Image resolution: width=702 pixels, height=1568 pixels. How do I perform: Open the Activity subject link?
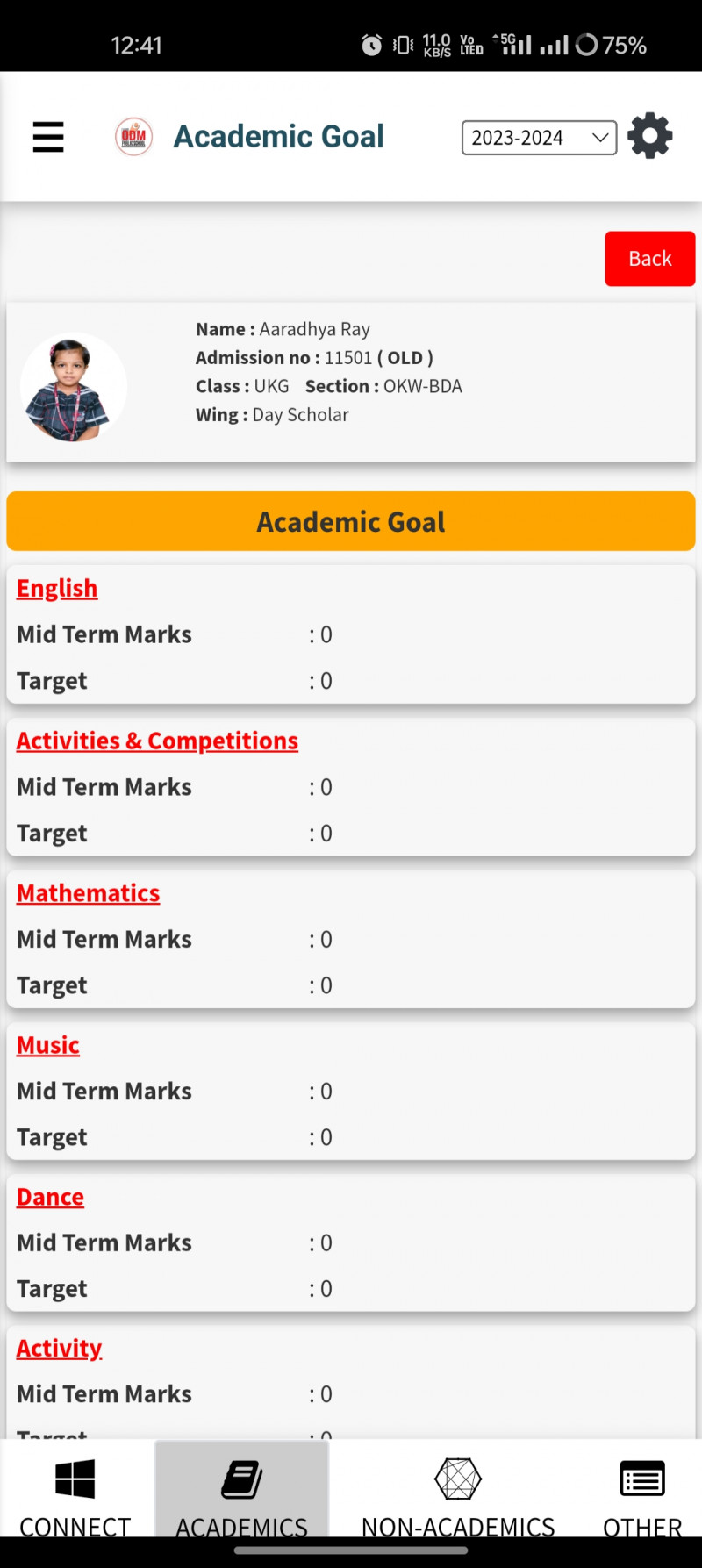tap(59, 1349)
